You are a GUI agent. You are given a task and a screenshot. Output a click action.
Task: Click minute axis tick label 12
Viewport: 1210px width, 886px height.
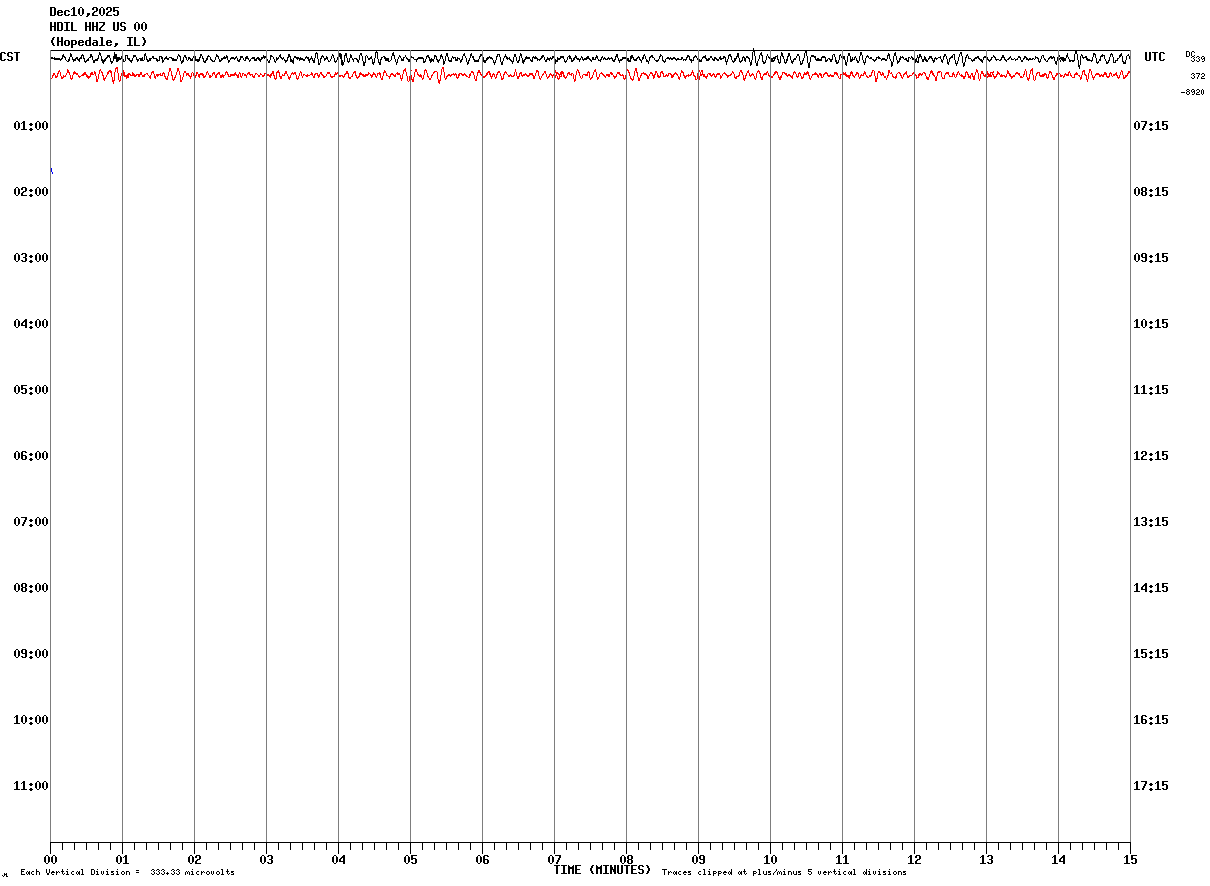(x=914, y=860)
